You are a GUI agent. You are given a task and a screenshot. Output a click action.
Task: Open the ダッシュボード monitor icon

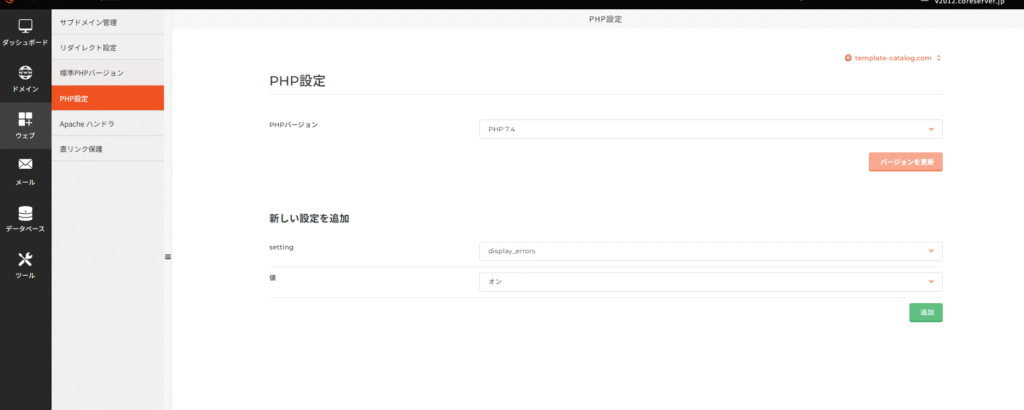point(25,26)
